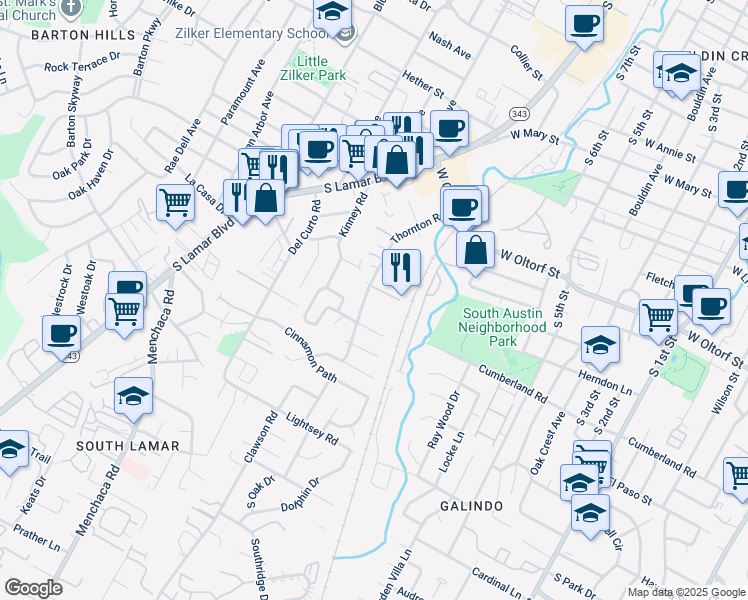Click the Herndon Ln street label

click(x=605, y=383)
